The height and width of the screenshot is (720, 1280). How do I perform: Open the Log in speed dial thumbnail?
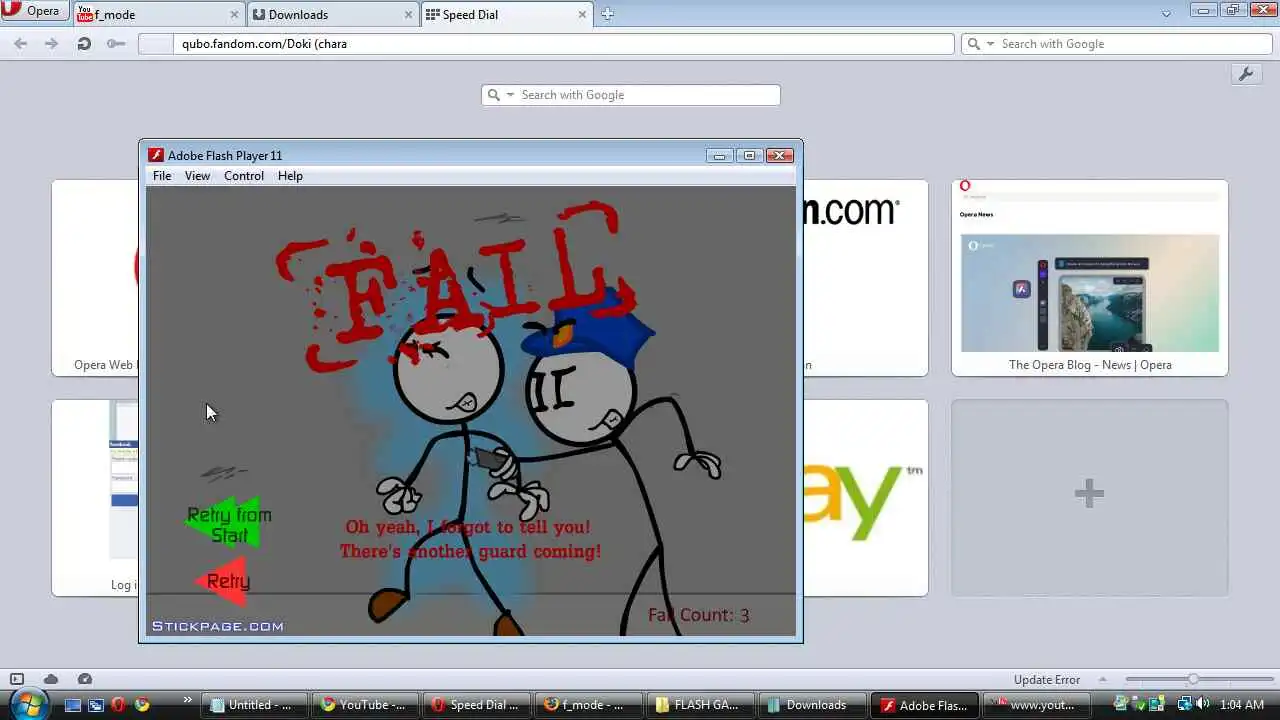95,497
